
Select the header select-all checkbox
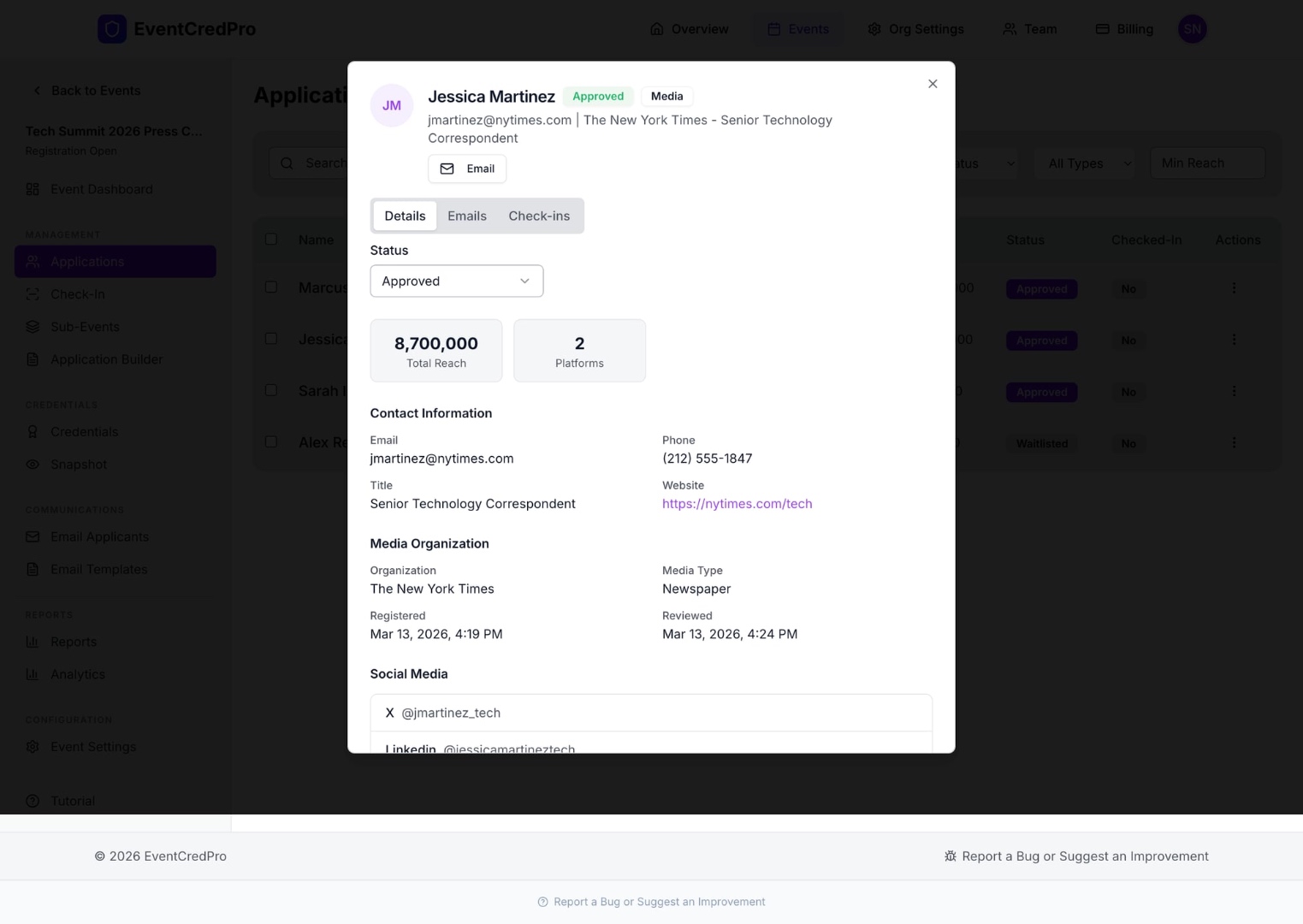tap(271, 239)
